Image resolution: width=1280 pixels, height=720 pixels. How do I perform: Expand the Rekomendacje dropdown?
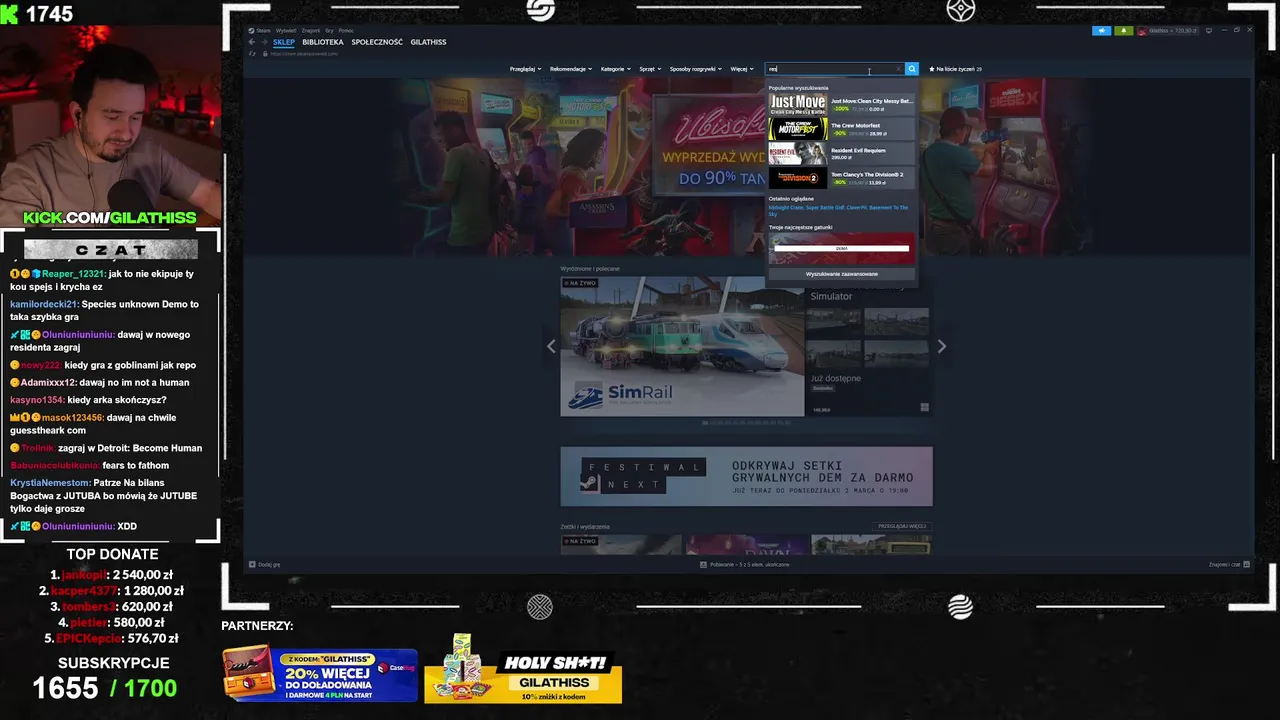pyautogui.click(x=571, y=69)
